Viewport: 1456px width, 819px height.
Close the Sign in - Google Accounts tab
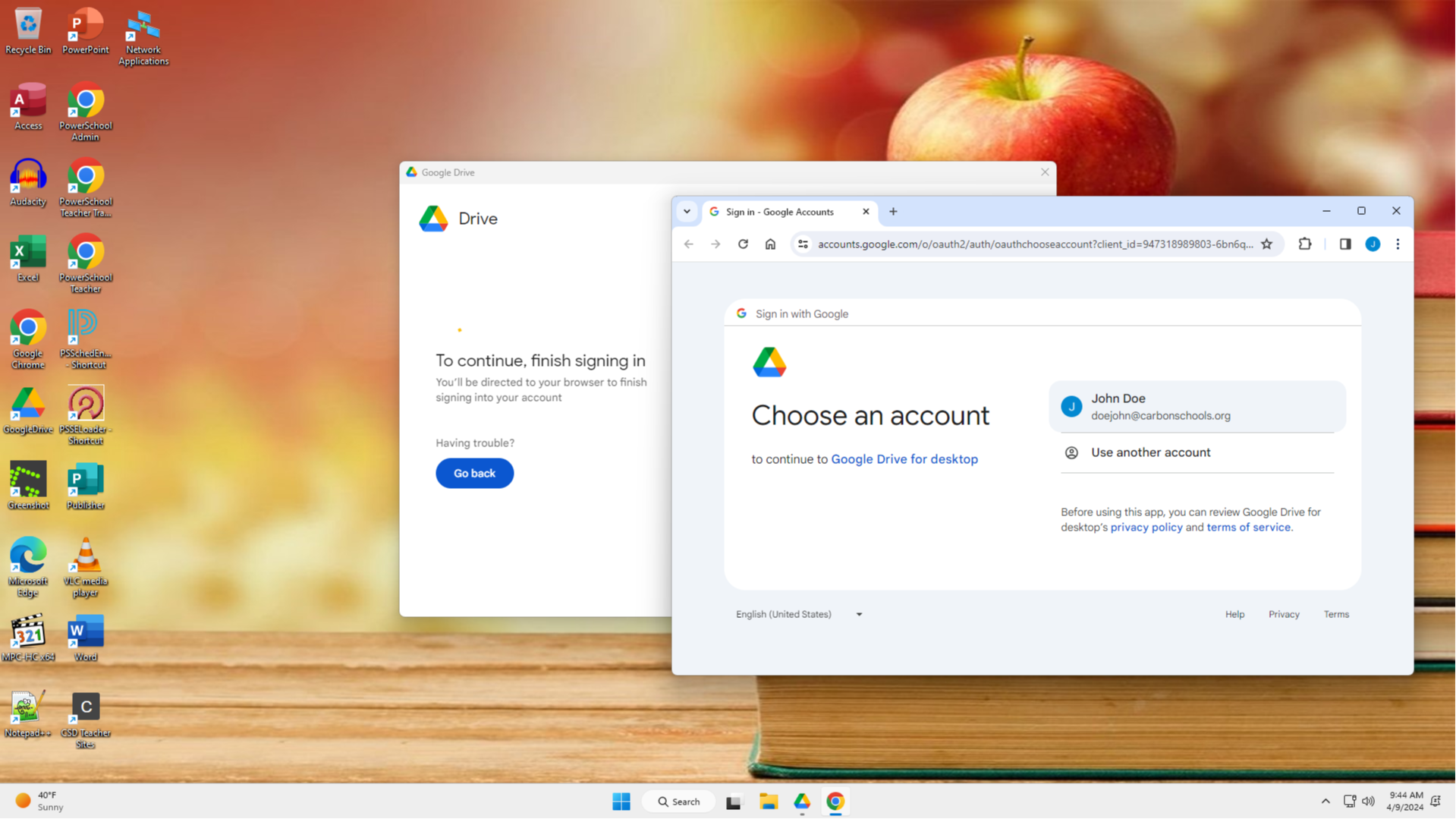pyautogui.click(x=865, y=212)
